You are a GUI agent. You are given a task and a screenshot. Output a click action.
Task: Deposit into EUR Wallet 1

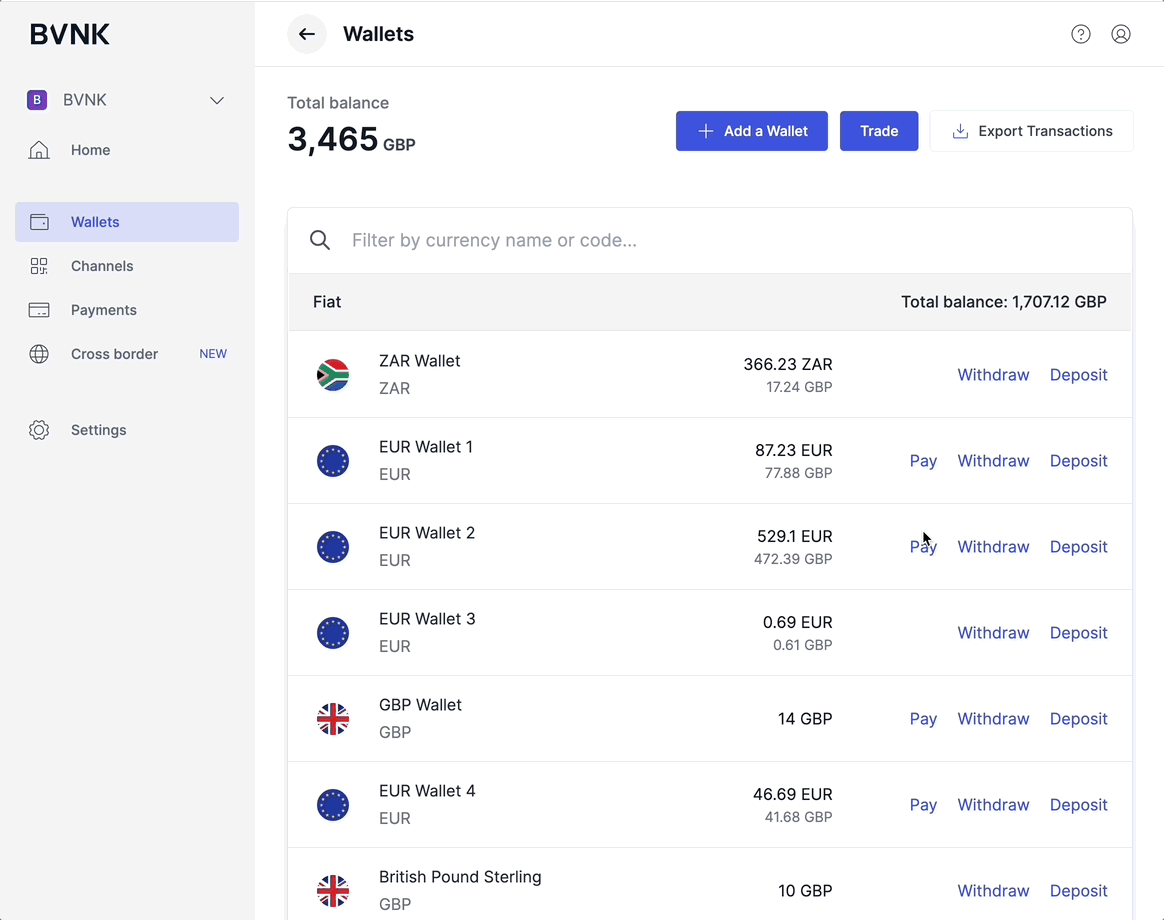1078,461
